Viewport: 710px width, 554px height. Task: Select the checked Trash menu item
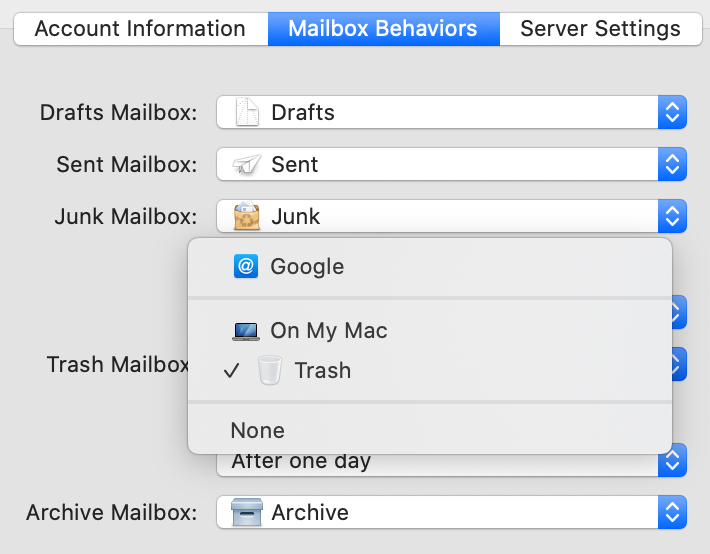coord(430,371)
